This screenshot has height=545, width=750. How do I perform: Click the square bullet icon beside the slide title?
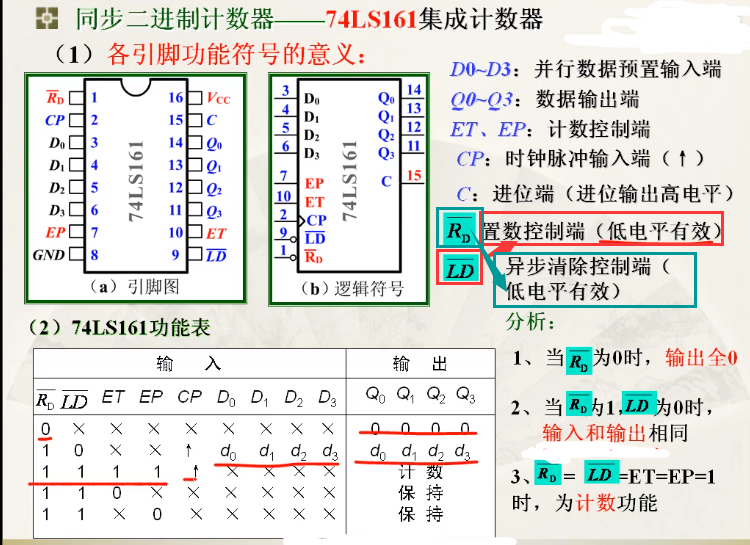pyautogui.click(x=47, y=18)
